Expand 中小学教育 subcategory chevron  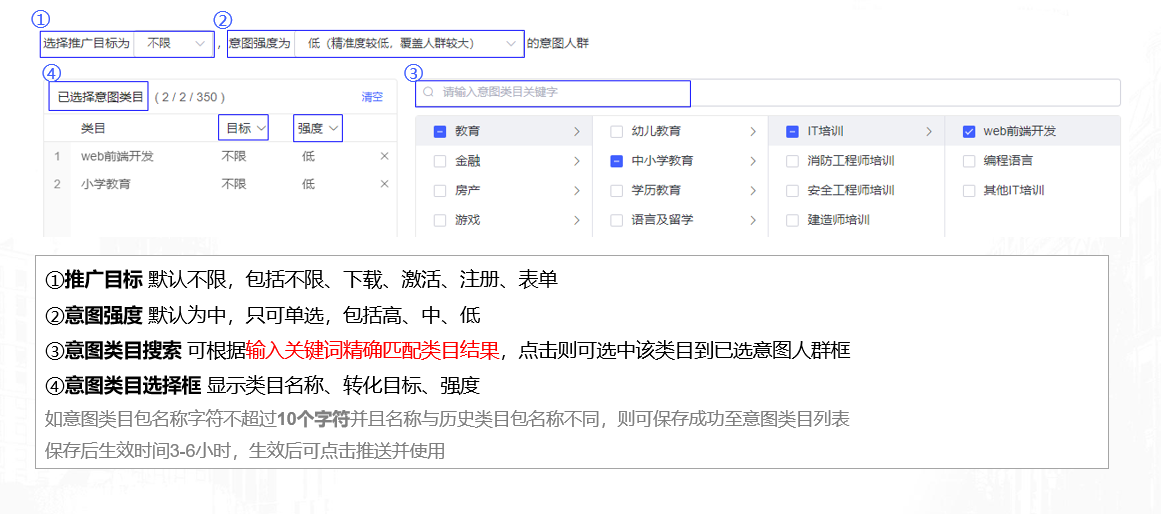pos(753,161)
